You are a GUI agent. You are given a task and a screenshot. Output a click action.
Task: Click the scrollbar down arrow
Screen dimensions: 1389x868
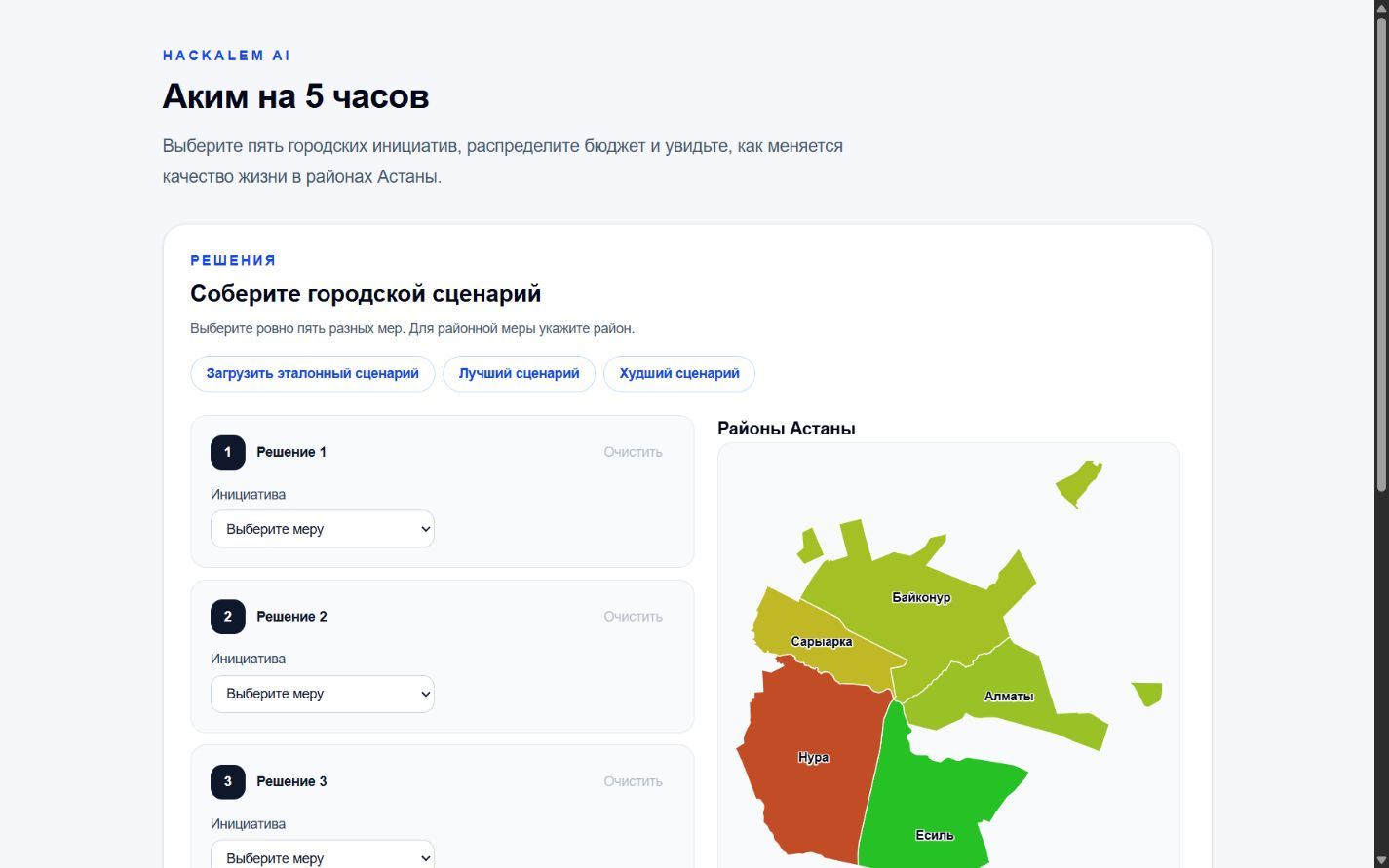(x=1381, y=859)
